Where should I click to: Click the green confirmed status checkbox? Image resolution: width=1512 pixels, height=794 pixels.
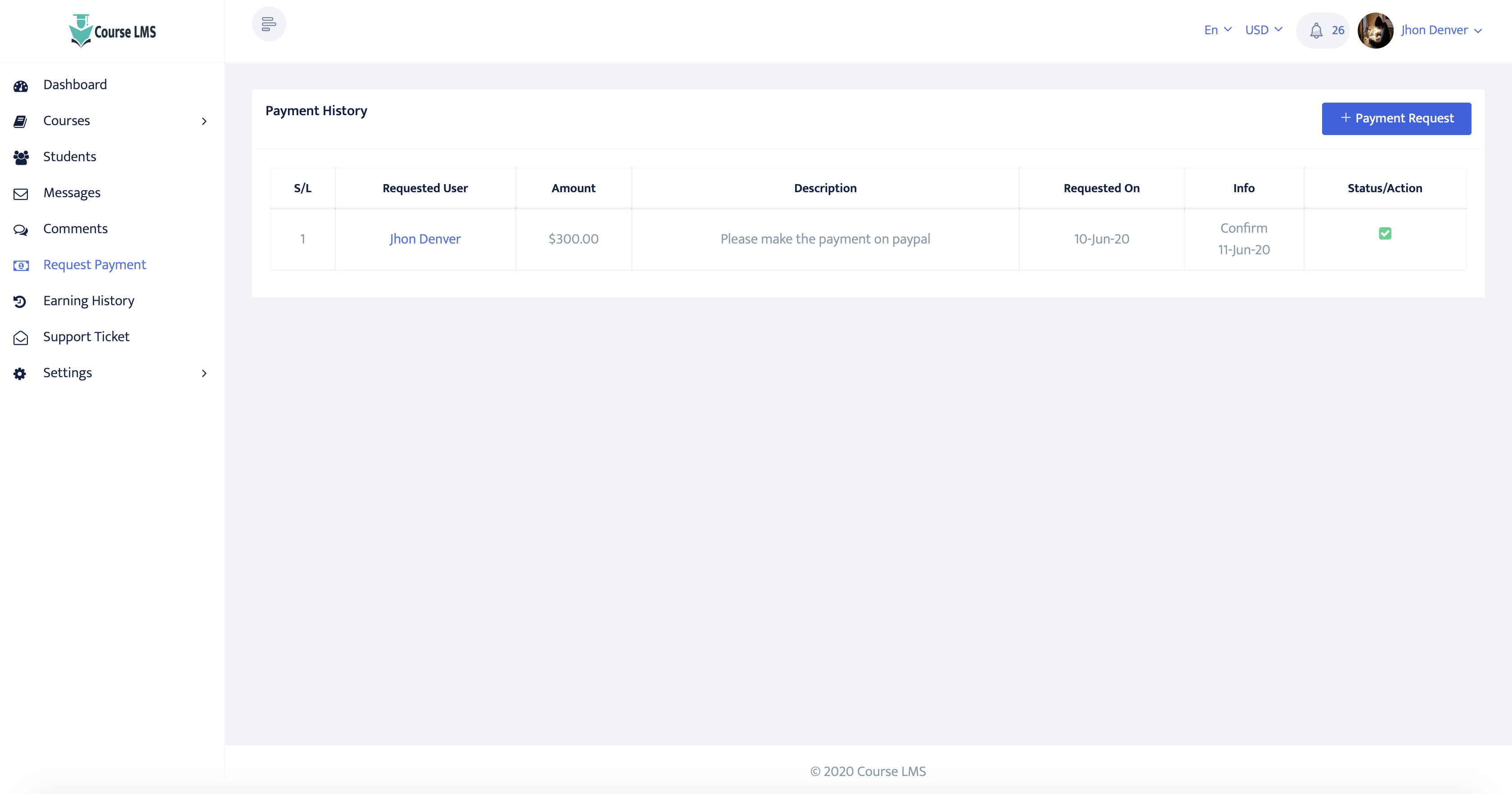point(1385,234)
